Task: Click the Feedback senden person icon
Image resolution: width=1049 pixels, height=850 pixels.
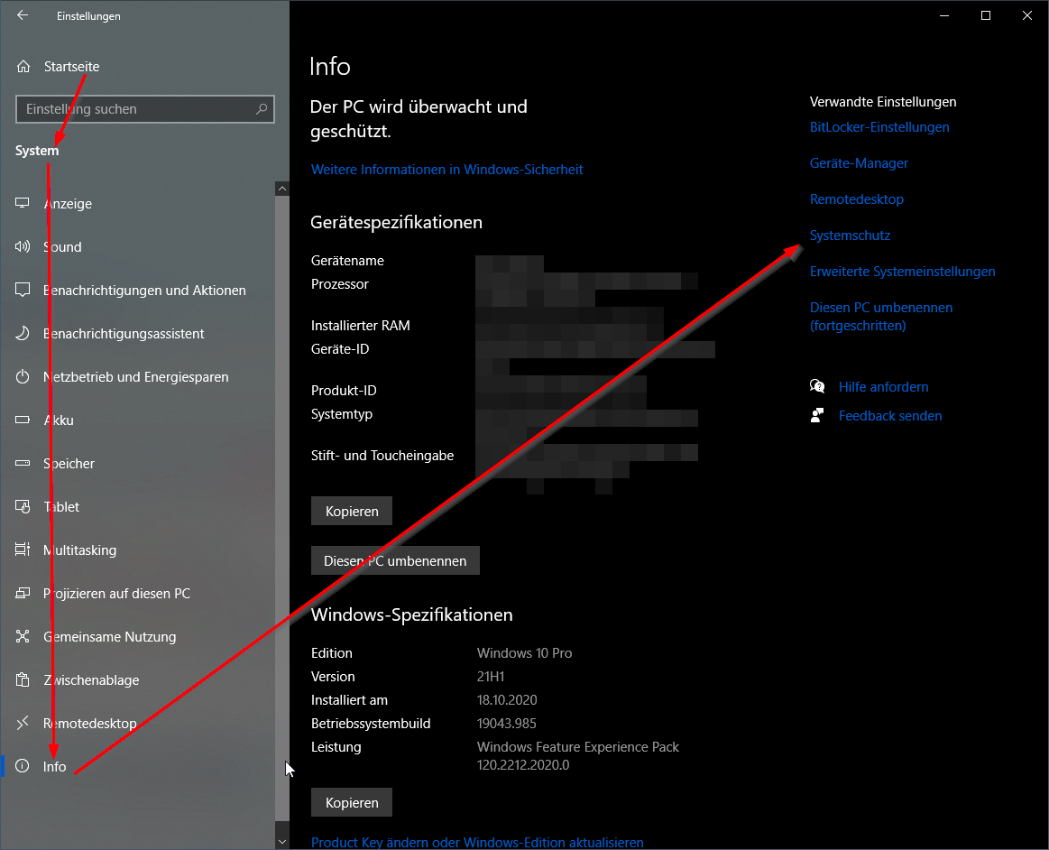Action: click(818, 416)
